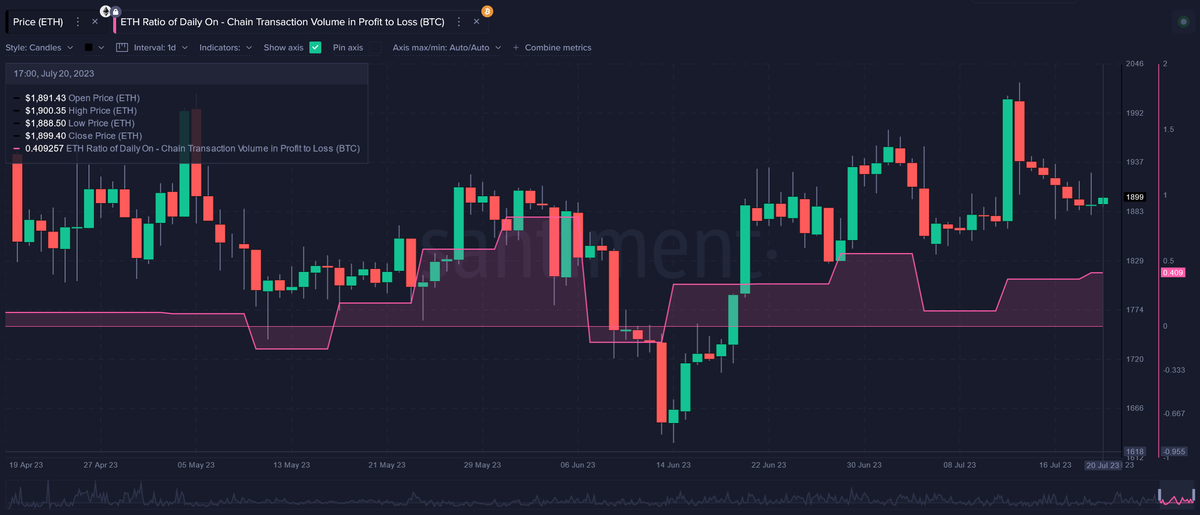Click the 1899 current price label on axis
Image resolution: width=1200 pixels, height=515 pixels.
[x=1134, y=198]
